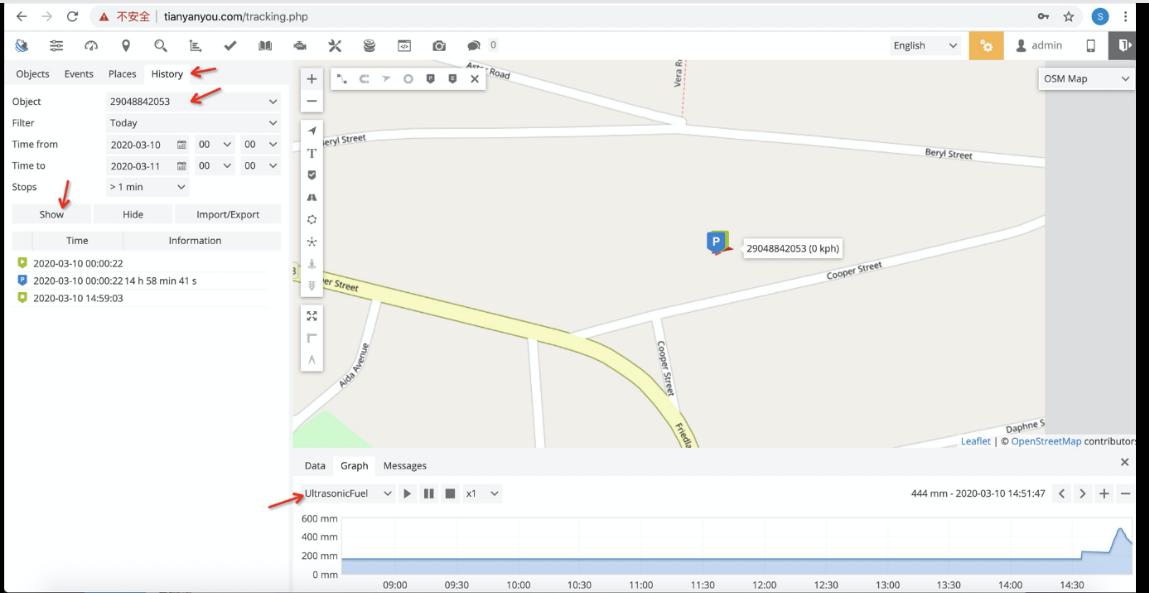This screenshot has width=1149, height=593.
Task: Open the UltrasonicFuel sensor dropdown
Action: pyautogui.click(x=348, y=494)
